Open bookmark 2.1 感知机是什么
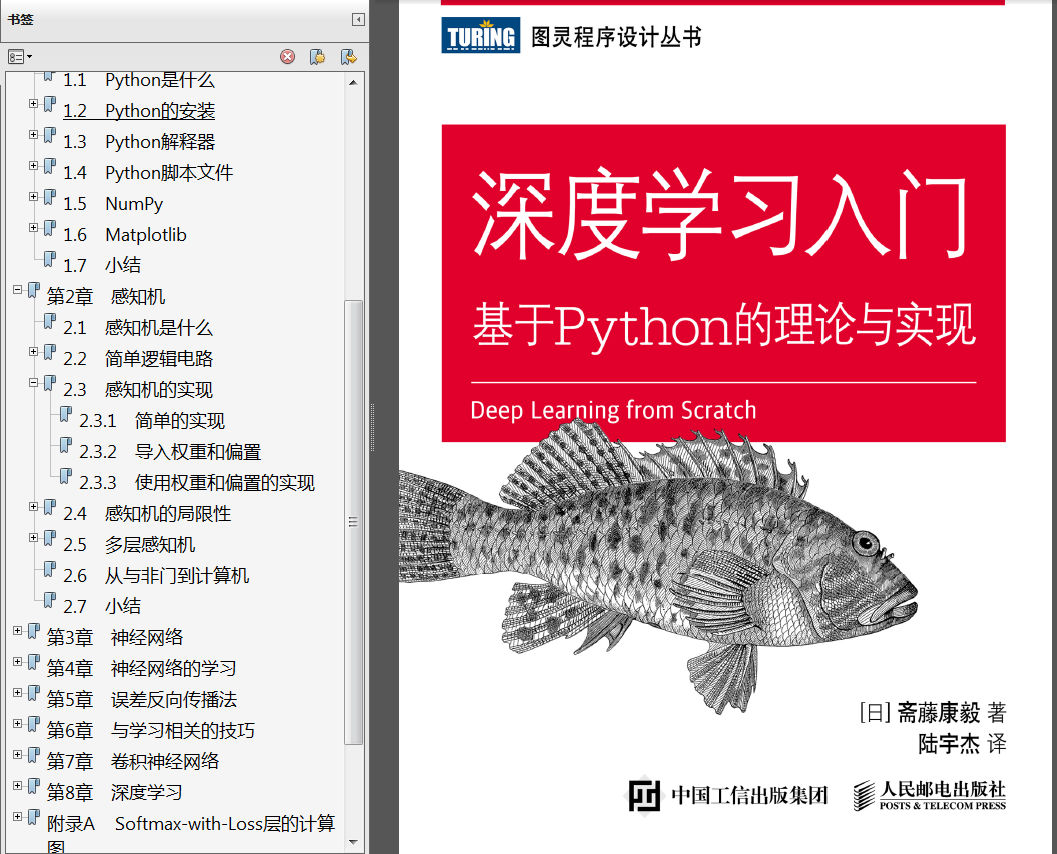This screenshot has height=854, width=1057. click(138, 328)
